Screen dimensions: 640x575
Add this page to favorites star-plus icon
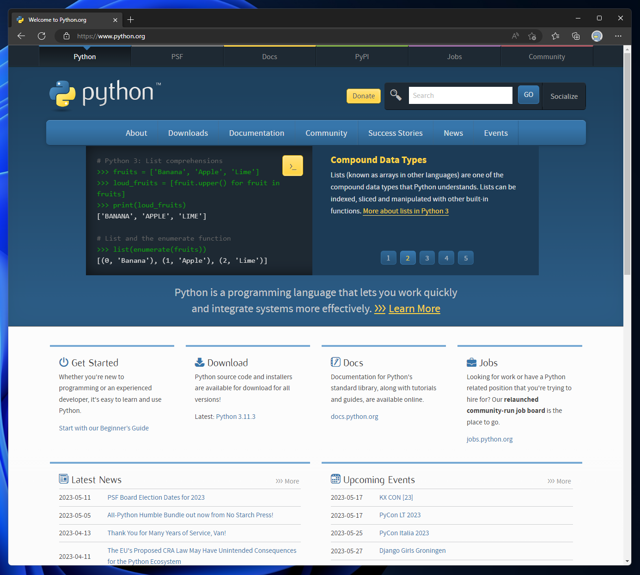click(532, 36)
